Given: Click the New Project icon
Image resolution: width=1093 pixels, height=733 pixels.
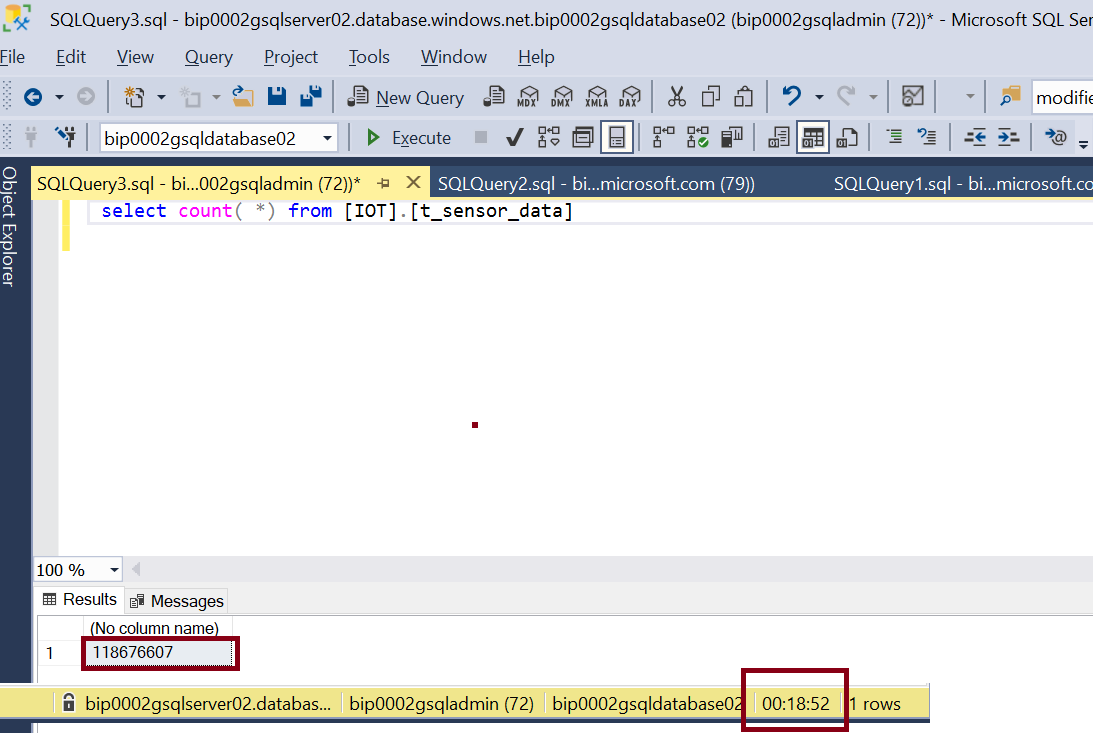Looking at the screenshot, I should click(x=135, y=97).
